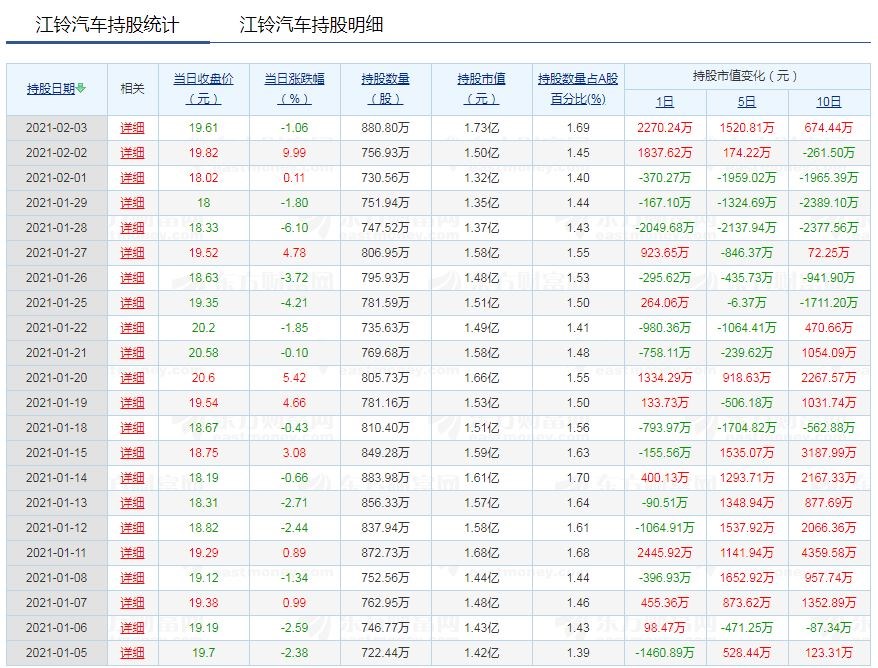Click holdings value 722.44万
Image resolution: width=878 pixels, height=668 pixels.
coord(385,653)
